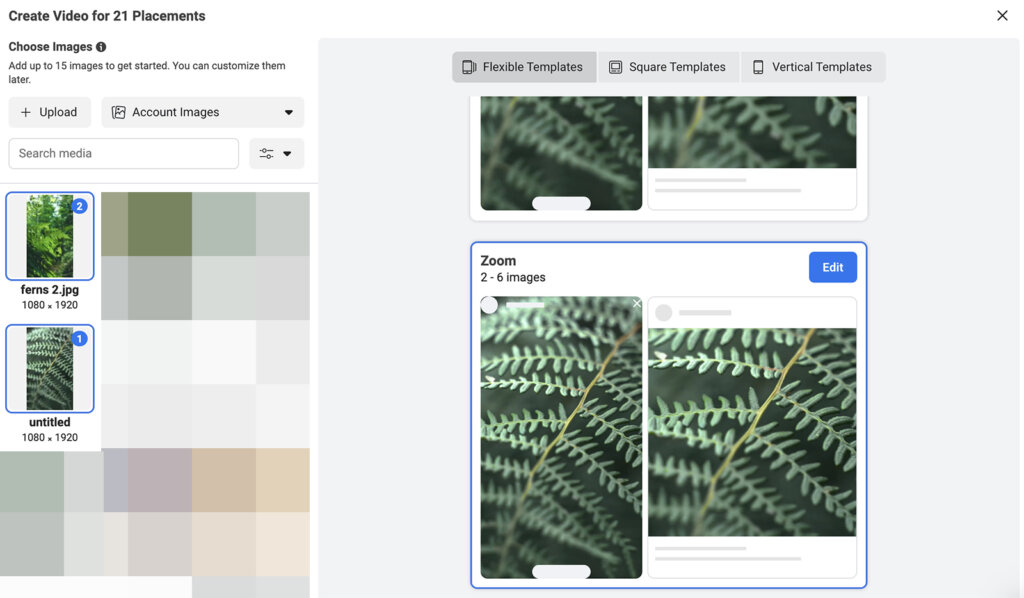Click the Flexible Templates device icon
Viewport: 1024px width, 598px height.
[469, 67]
